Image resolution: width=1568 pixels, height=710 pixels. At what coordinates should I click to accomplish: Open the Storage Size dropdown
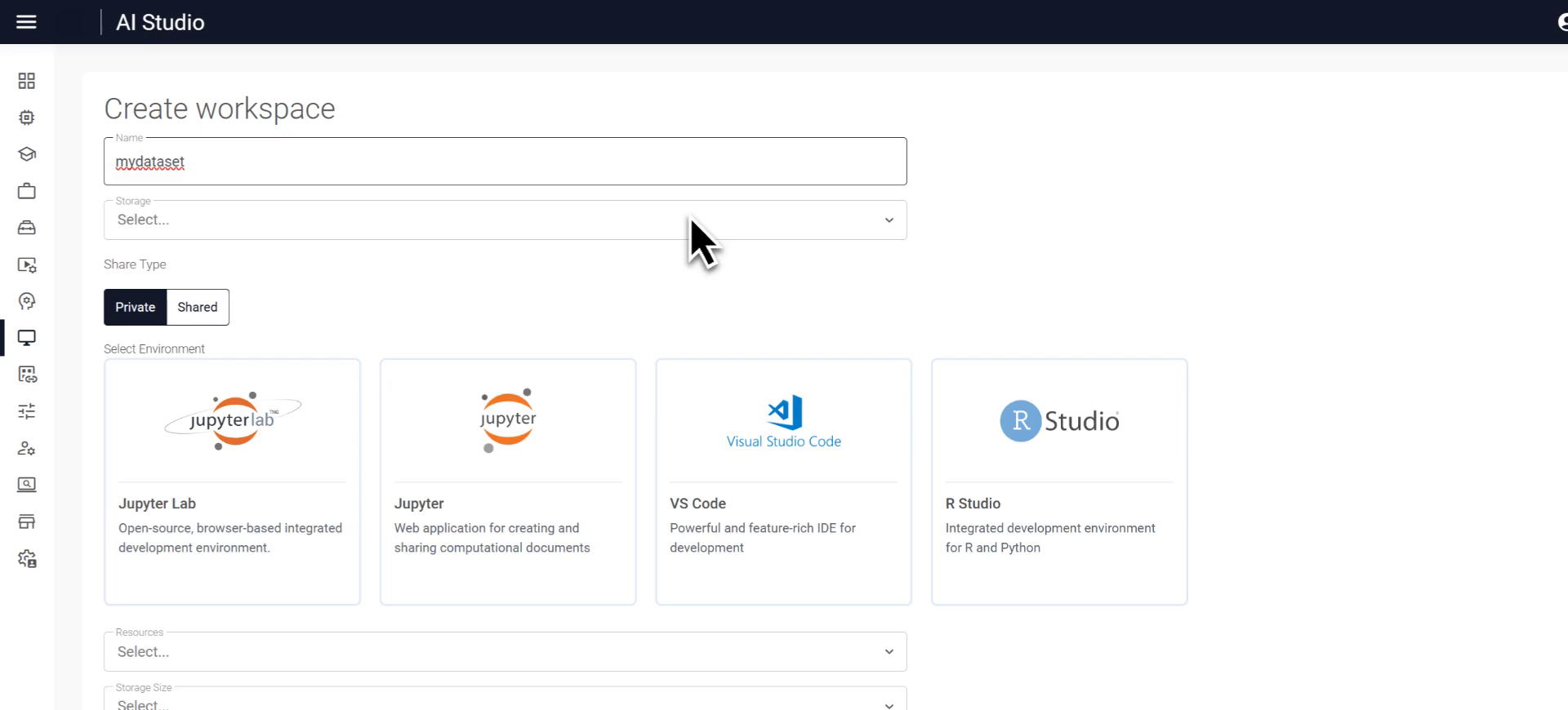[505, 699]
